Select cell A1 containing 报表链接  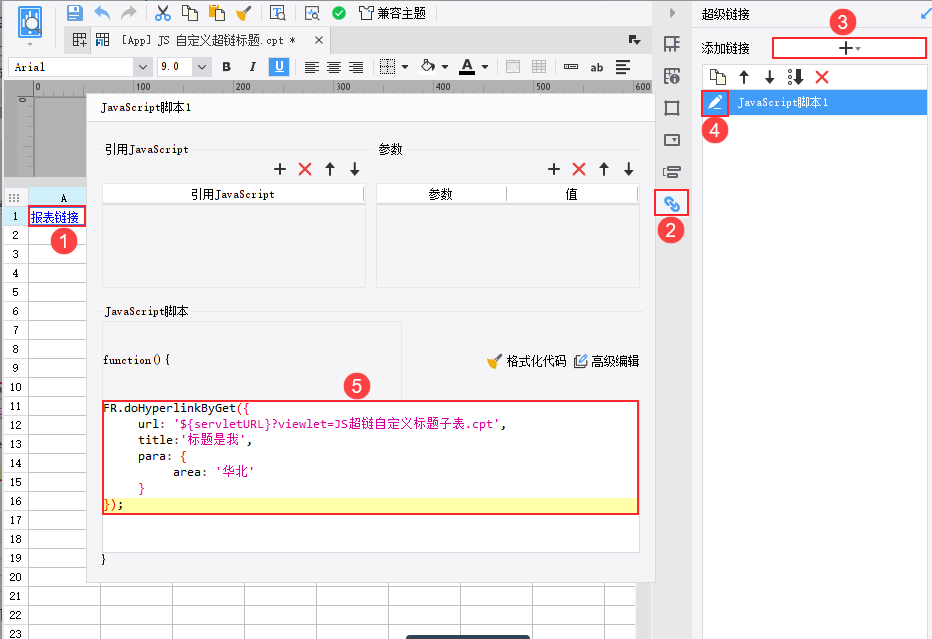pos(57,216)
